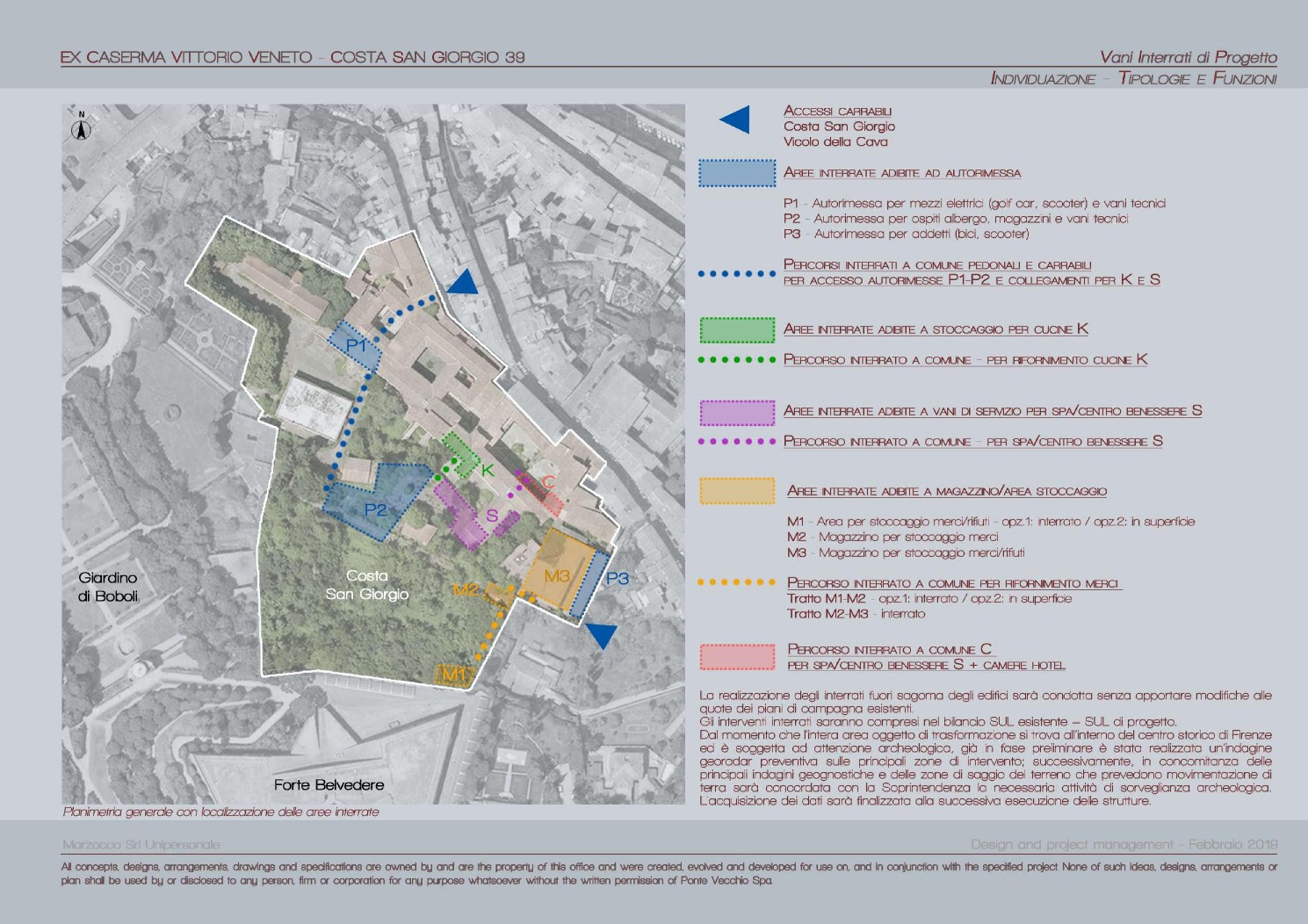Select the orange dotted line legend sample
Screen dimensions: 1308x924
point(736,582)
